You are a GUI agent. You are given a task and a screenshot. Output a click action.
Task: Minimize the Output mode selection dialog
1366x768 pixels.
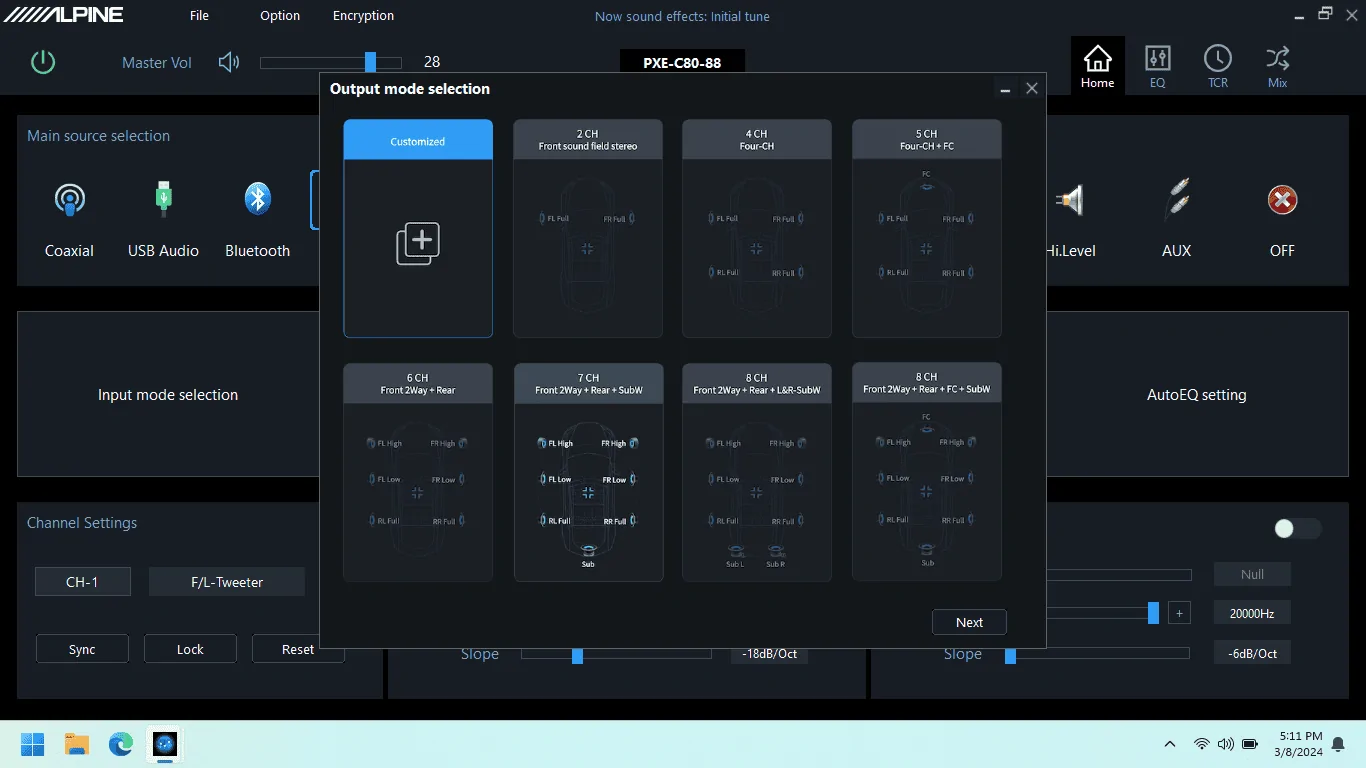(x=1005, y=90)
